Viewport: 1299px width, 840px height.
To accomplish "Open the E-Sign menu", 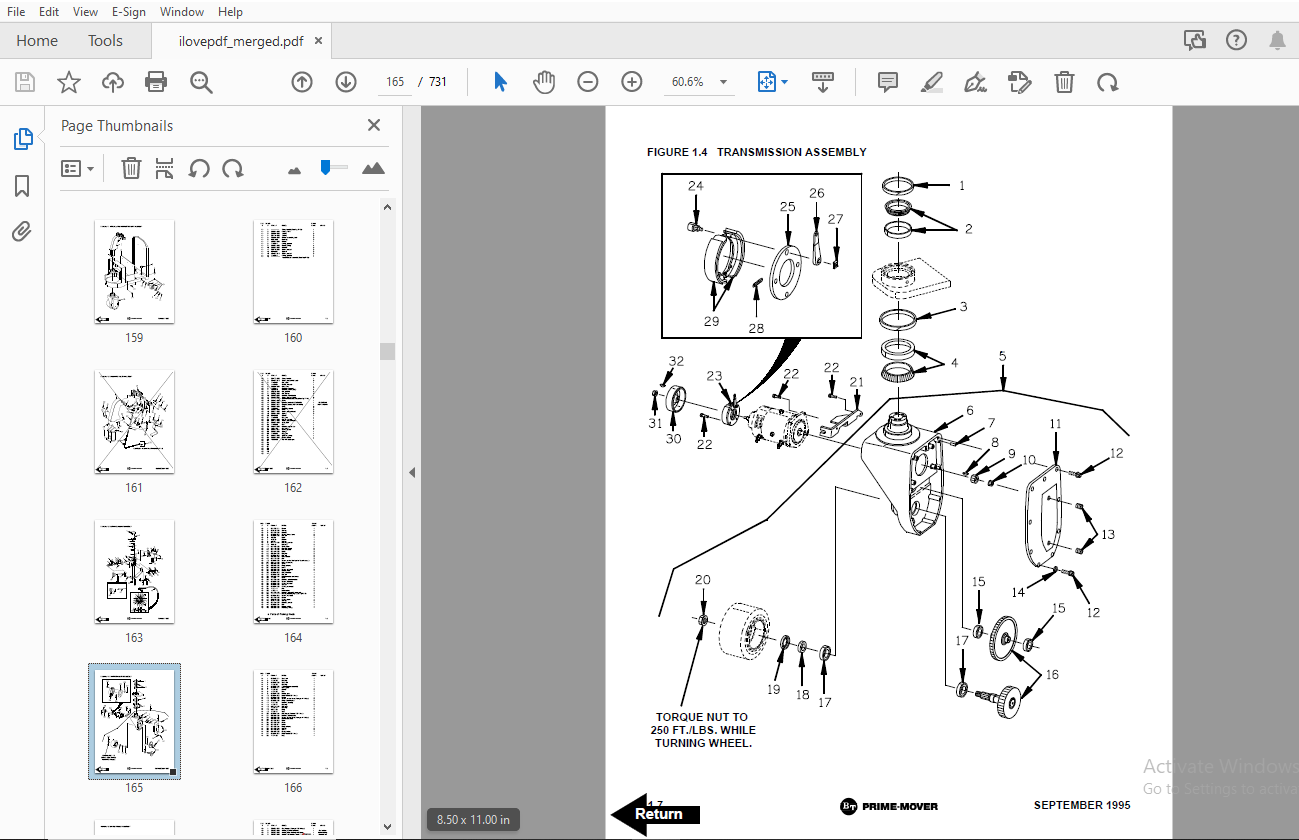I will point(129,12).
